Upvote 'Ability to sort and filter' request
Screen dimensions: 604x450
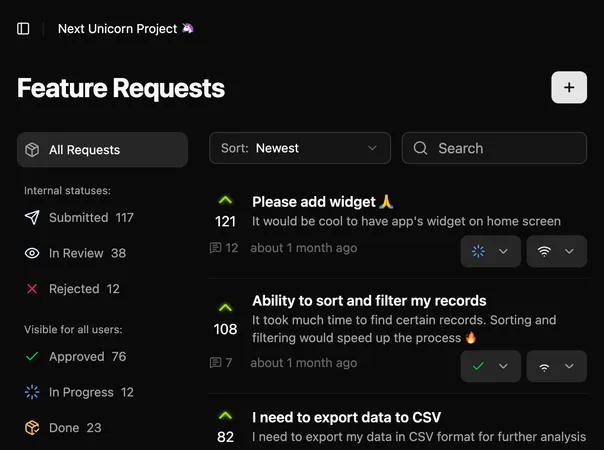(x=225, y=308)
